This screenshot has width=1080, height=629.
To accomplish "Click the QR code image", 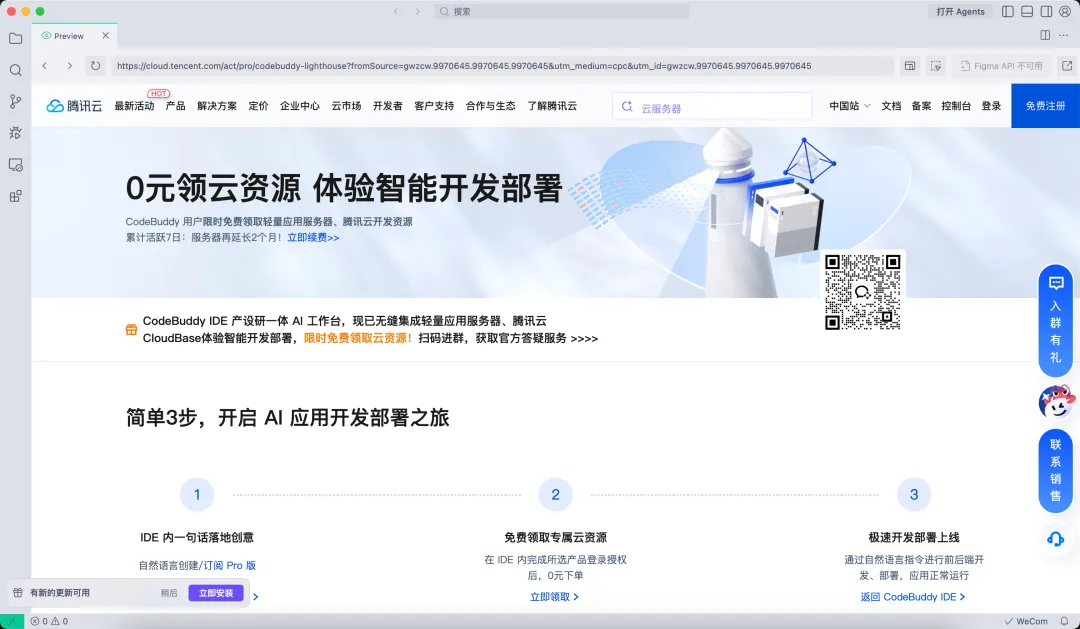I will click(x=862, y=291).
